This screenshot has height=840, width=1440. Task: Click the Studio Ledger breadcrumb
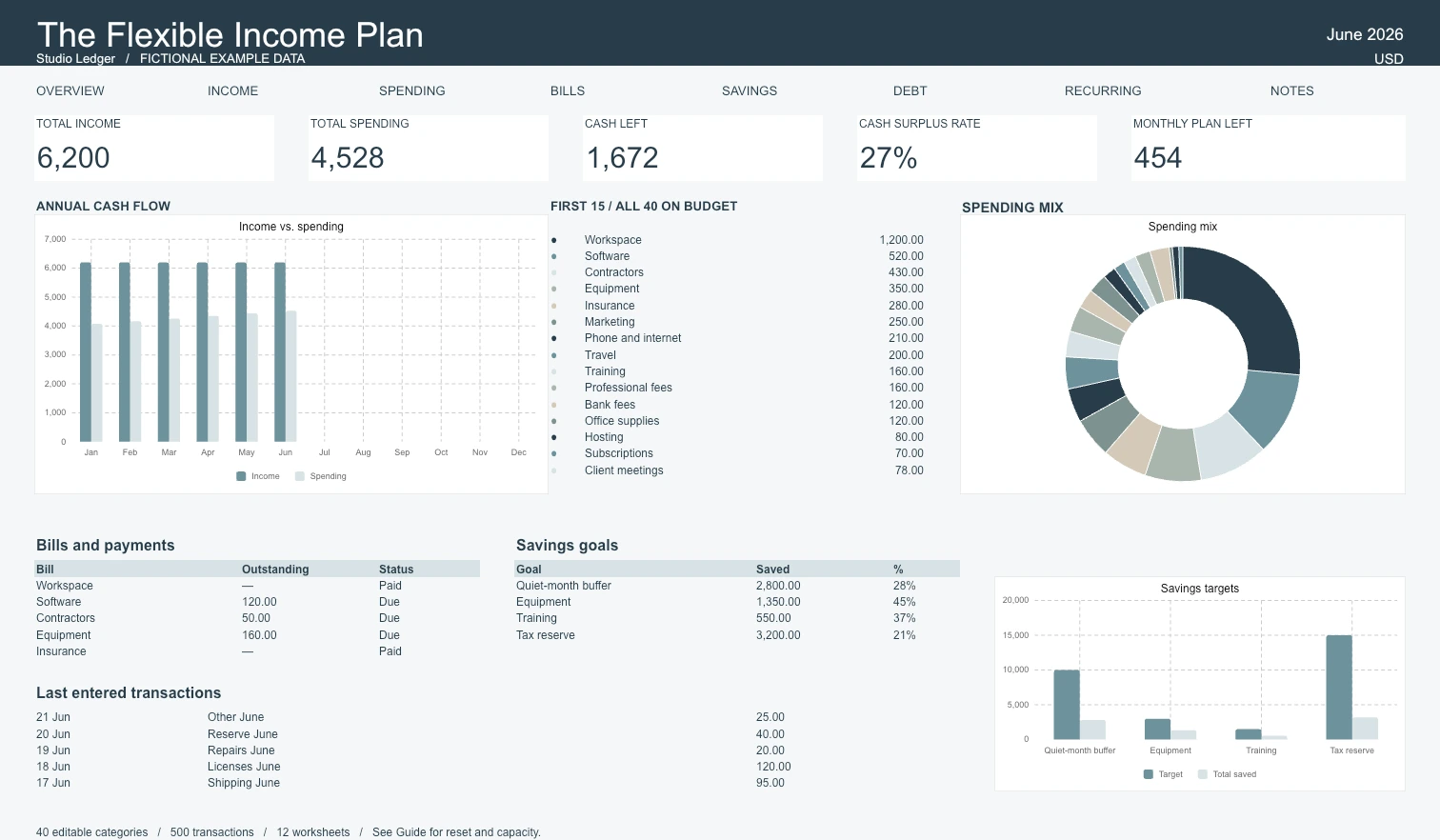click(x=75, y=59)
